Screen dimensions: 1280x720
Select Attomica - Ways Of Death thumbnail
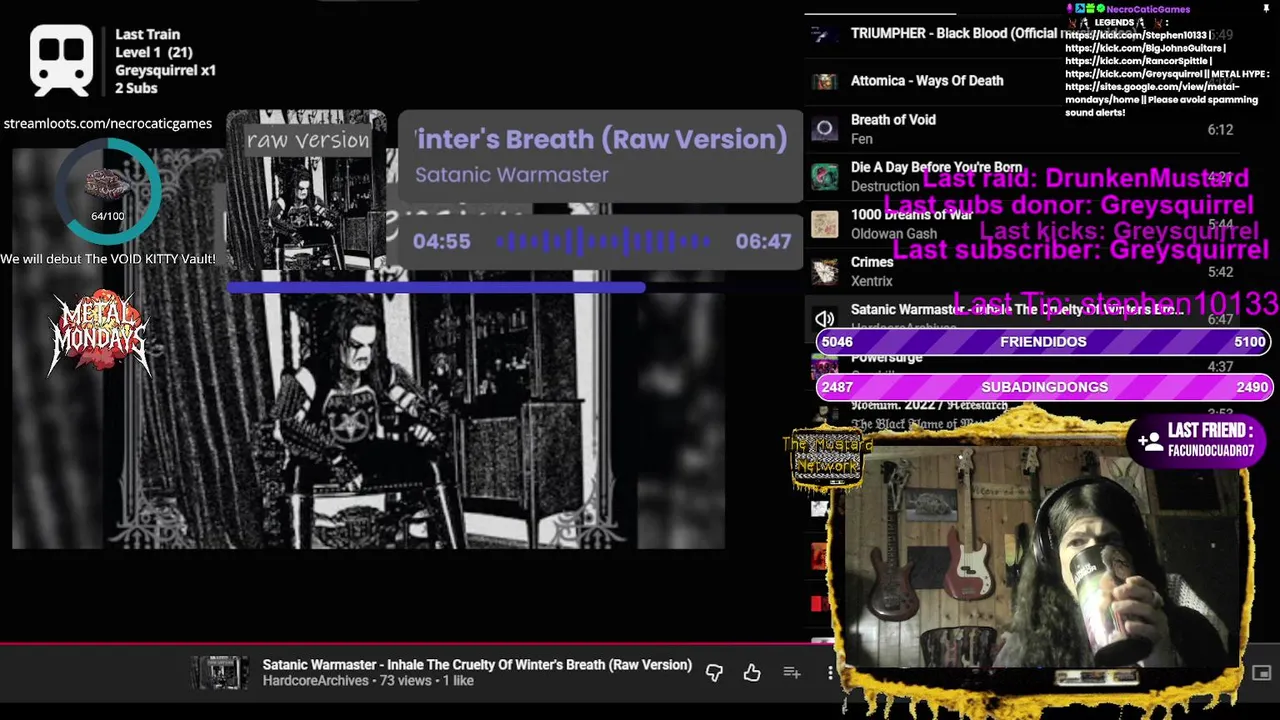tap(824, 81)
